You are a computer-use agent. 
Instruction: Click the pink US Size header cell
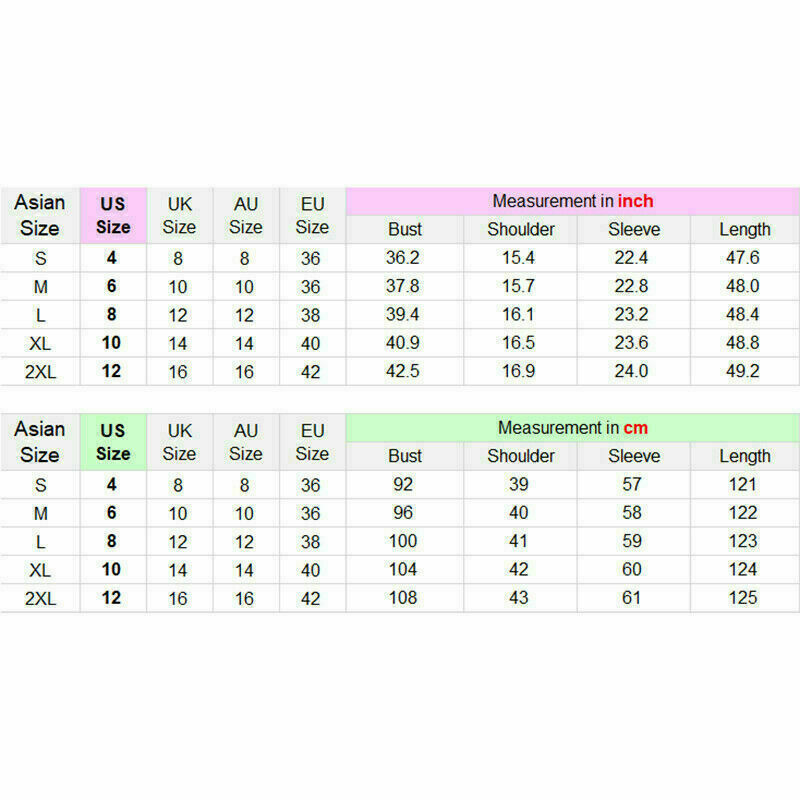point(113,215)
